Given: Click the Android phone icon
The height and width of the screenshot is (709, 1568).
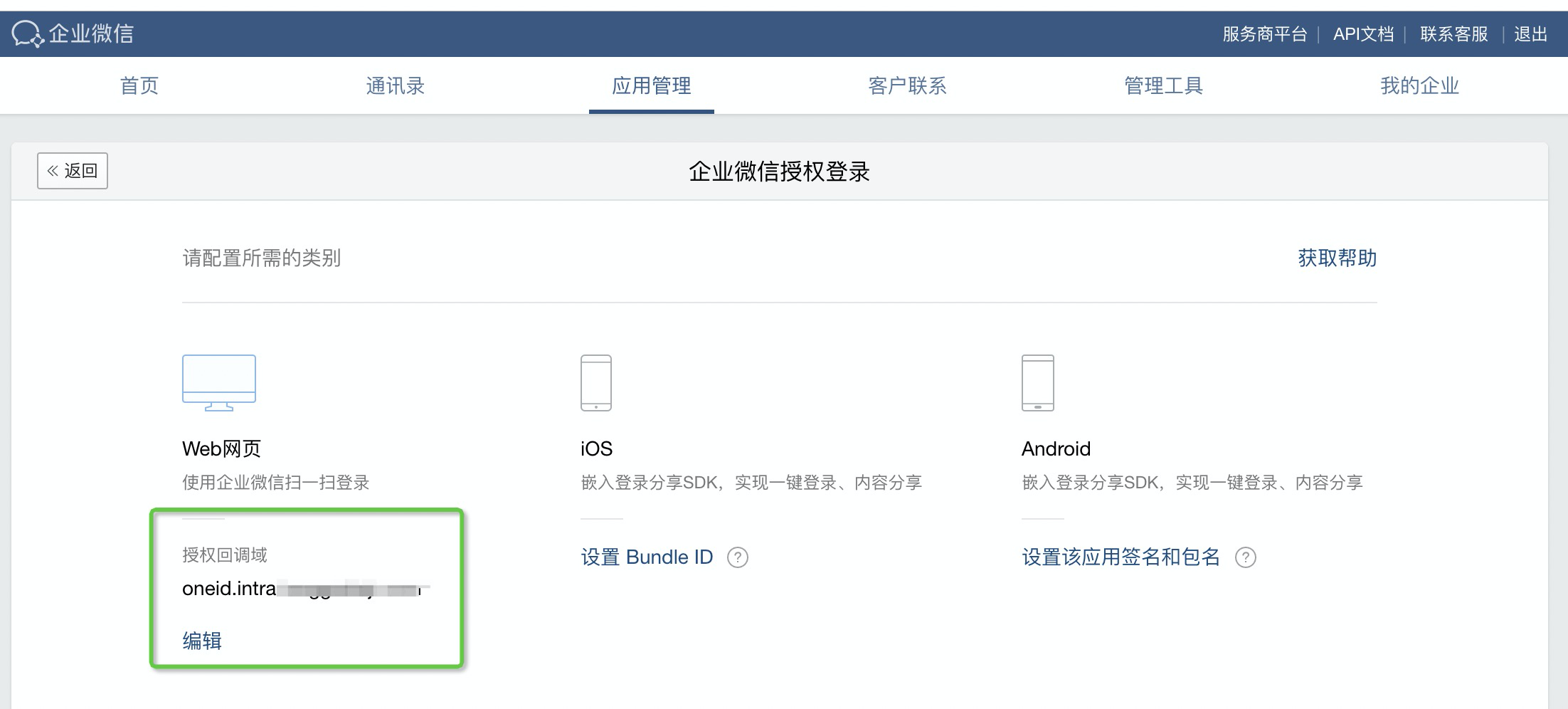Looking at the screenshot, I should [x=1039, y=382].
